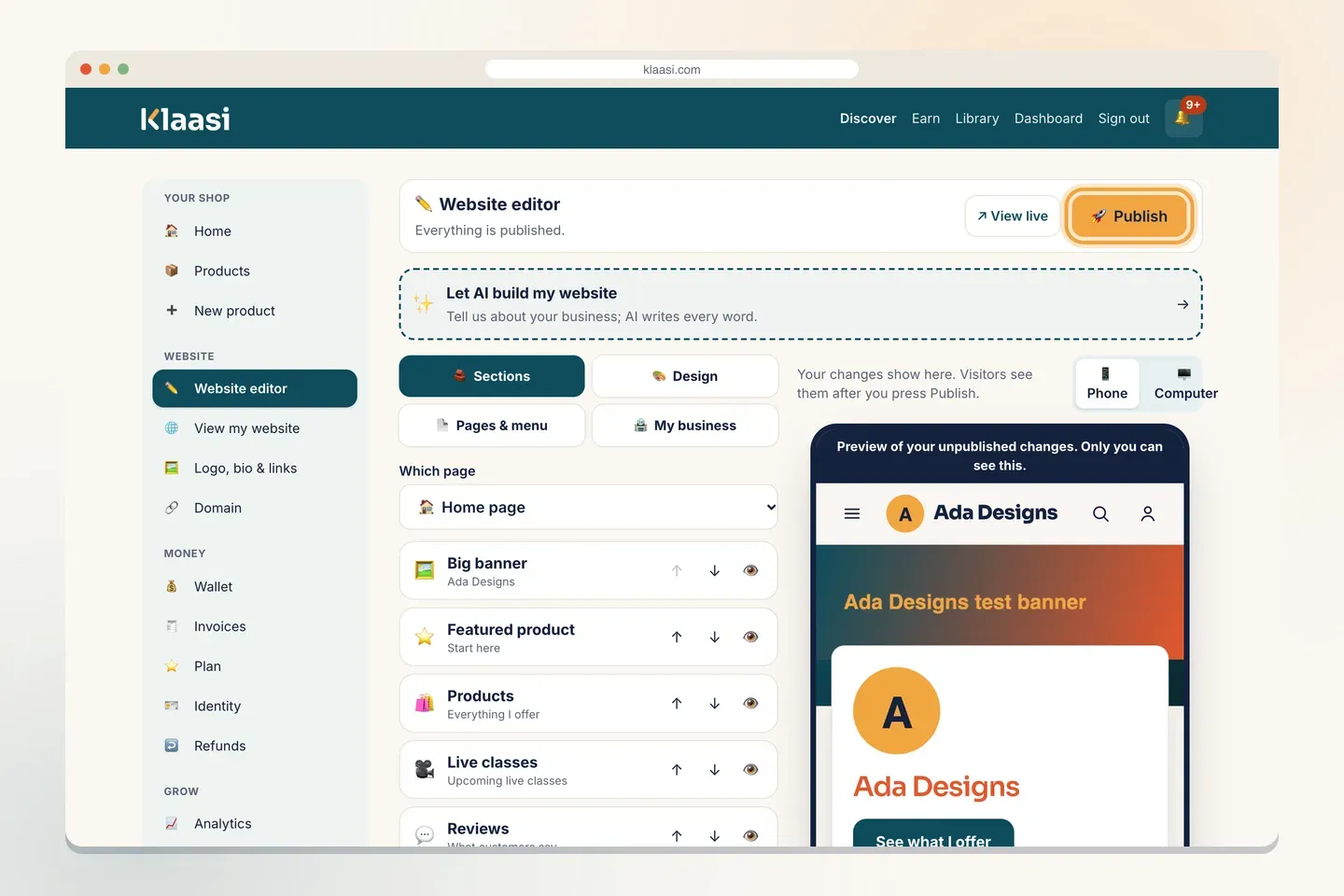
Task: Open Home in shop sidebar
Action: (x=255, y=231)
